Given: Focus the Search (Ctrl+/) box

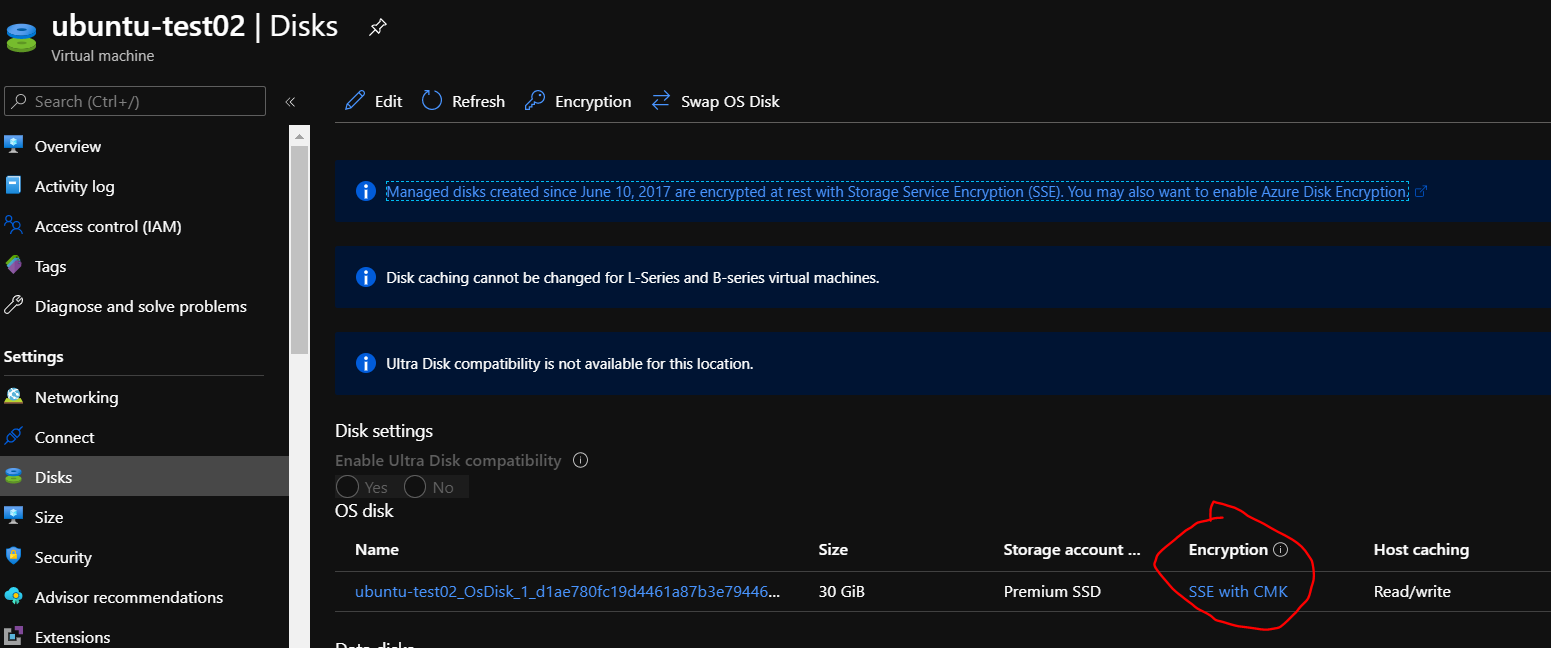Looking at the screenshot, I should coord(135,101).
